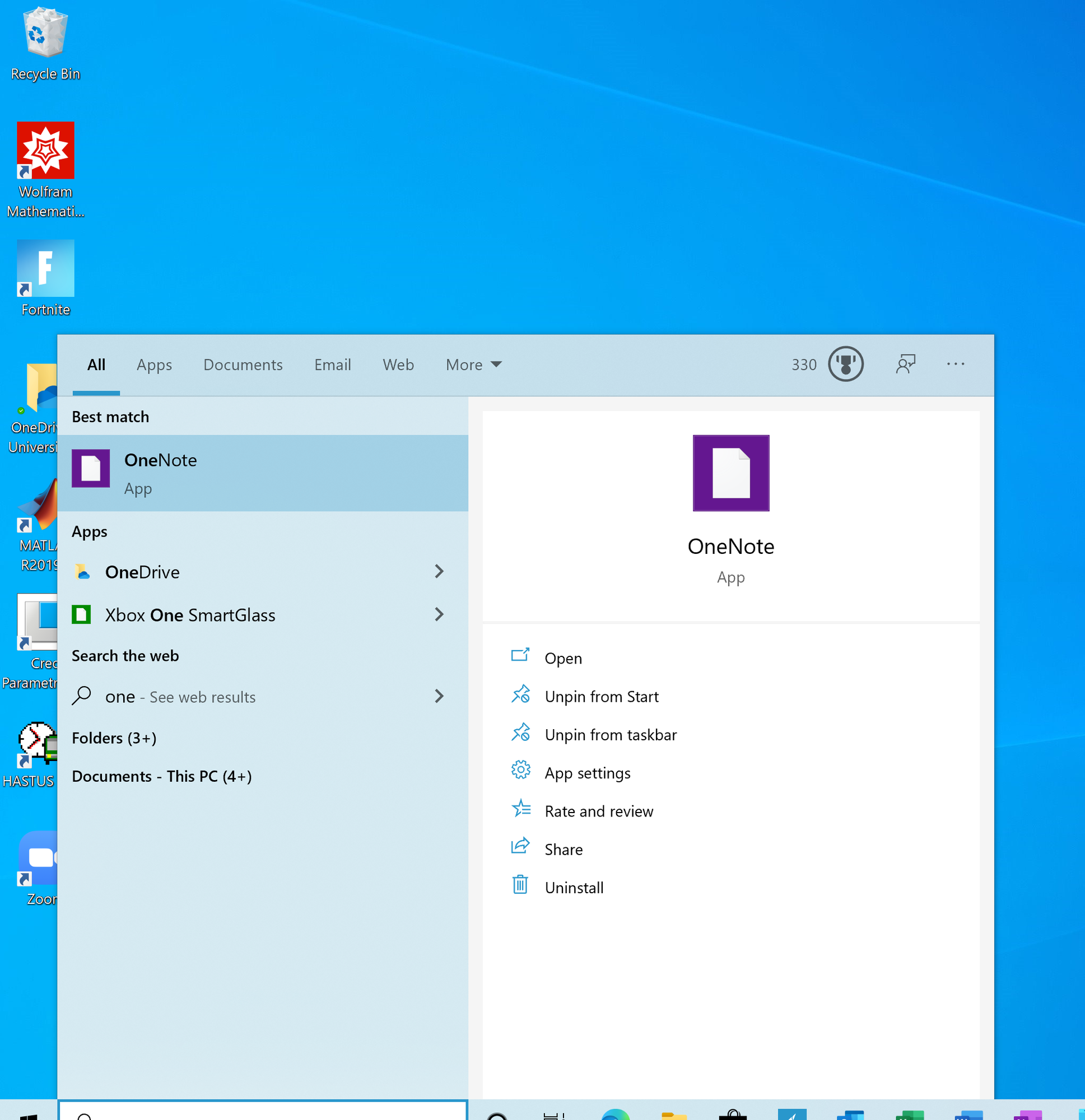Open the Recycle Bin desktop icon
This screenshot has height=1120, width=1085.
tap(45, 44)
